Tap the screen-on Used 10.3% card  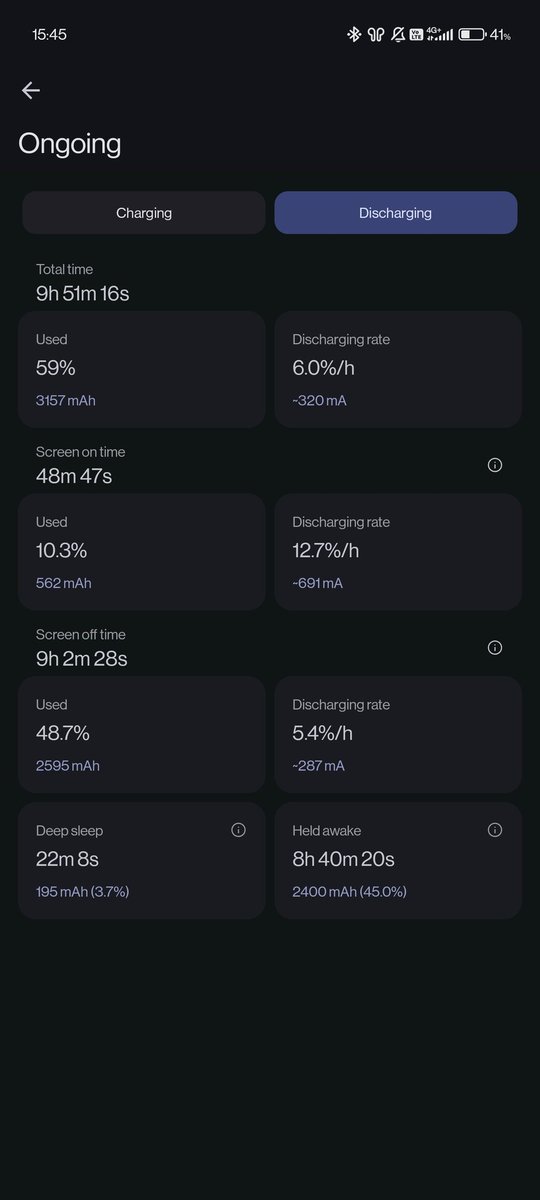(141, 552)
